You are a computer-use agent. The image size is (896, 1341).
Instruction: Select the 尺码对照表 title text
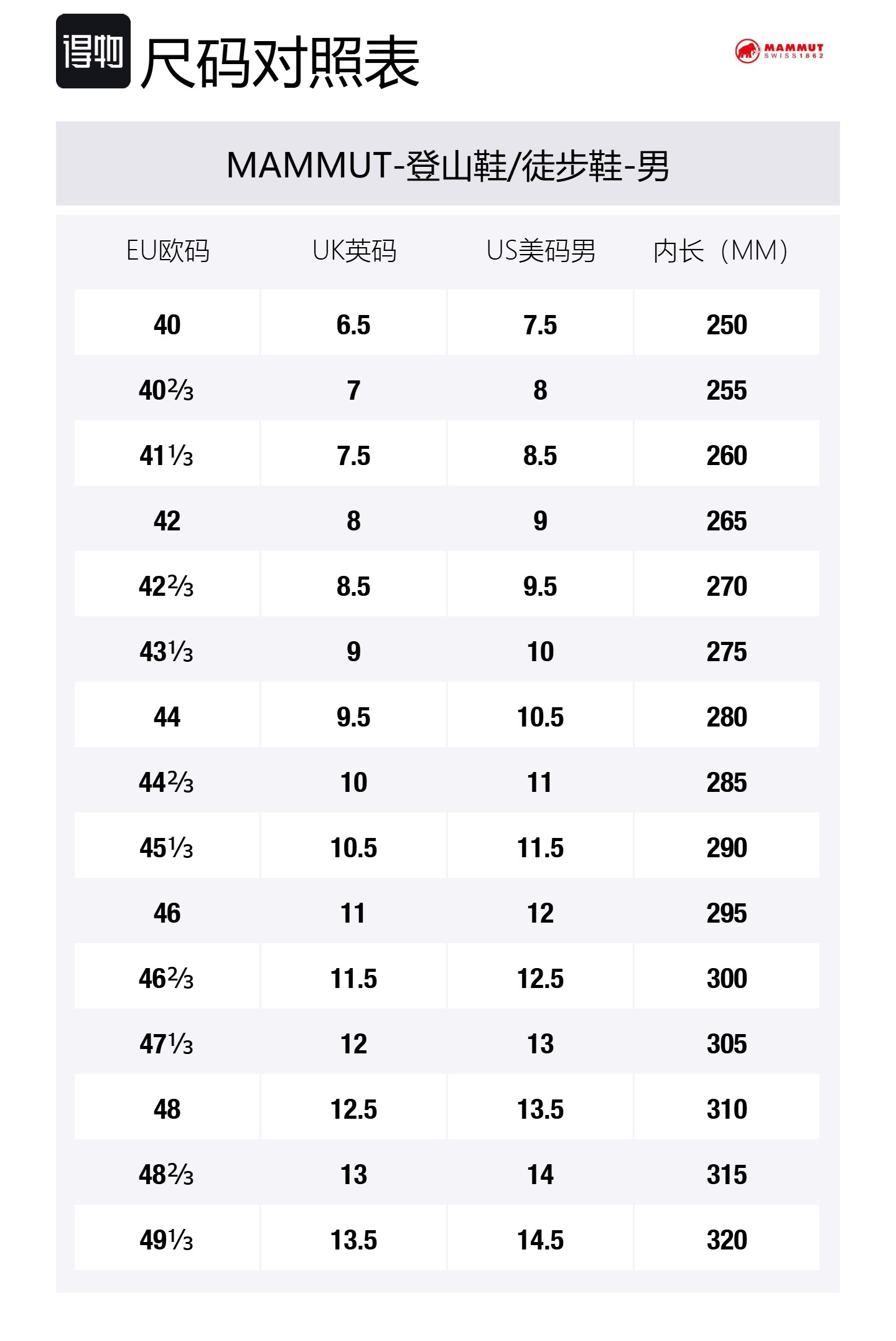coord(280,62)
